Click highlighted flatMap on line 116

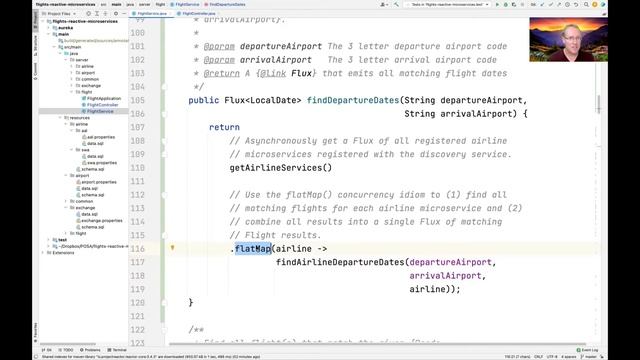[253, 249]
